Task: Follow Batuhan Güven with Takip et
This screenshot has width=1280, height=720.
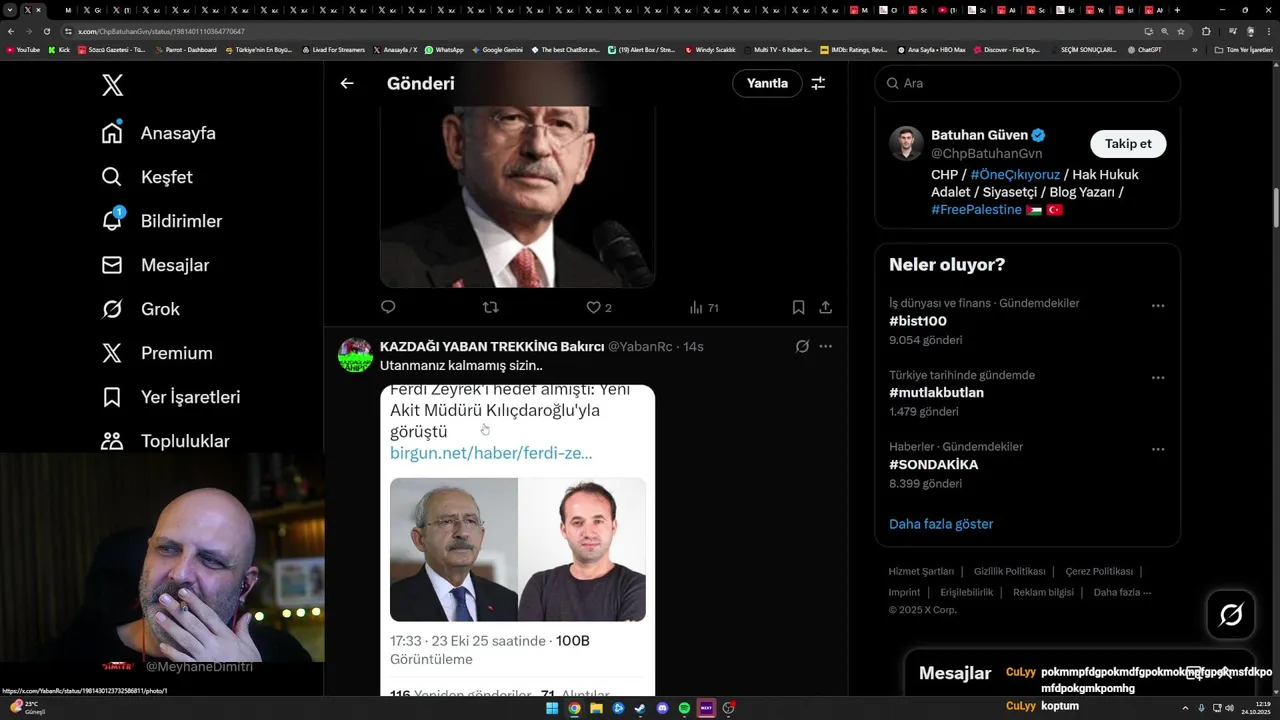Action: pos(1128,144)
